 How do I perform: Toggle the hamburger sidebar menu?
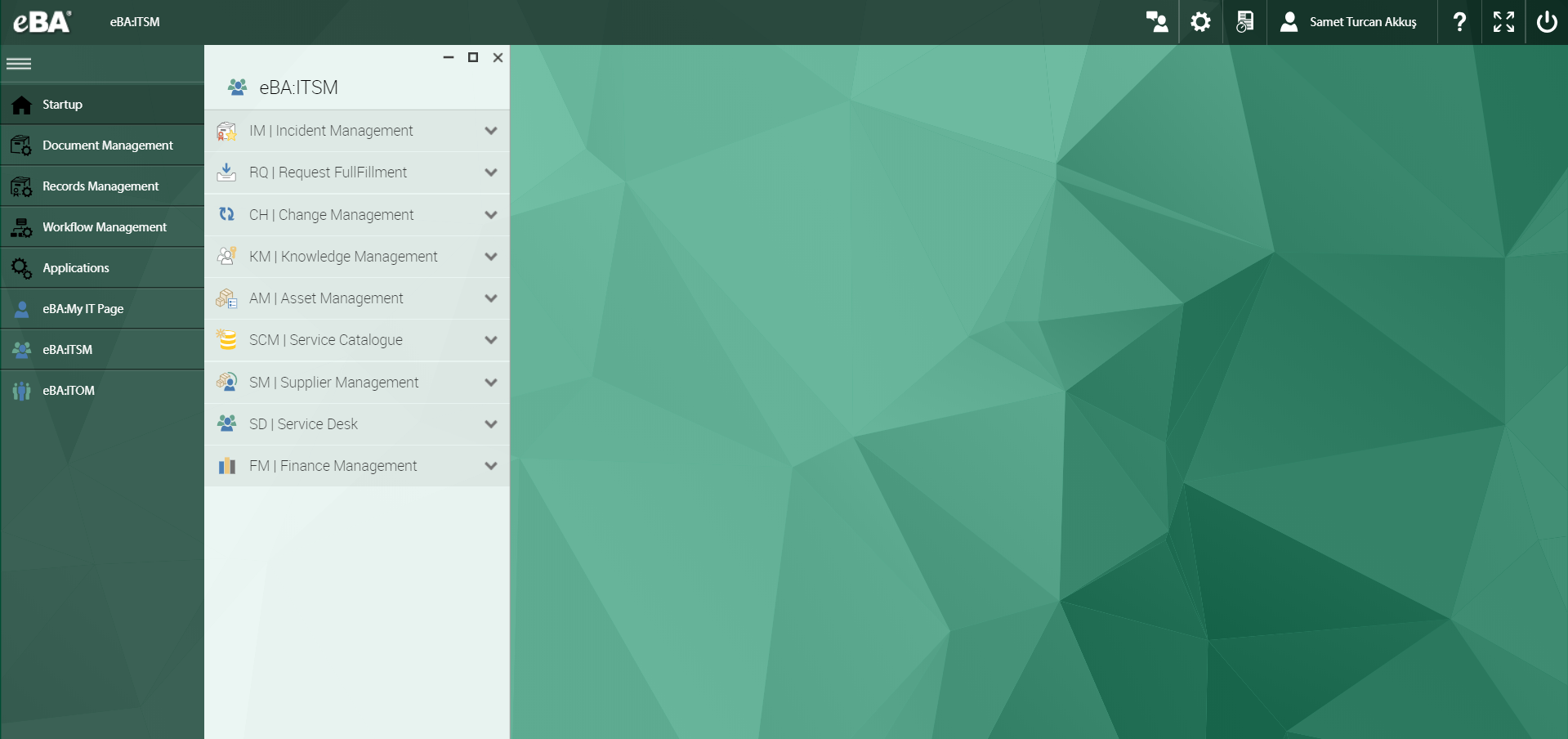click(x=19, y=64)
